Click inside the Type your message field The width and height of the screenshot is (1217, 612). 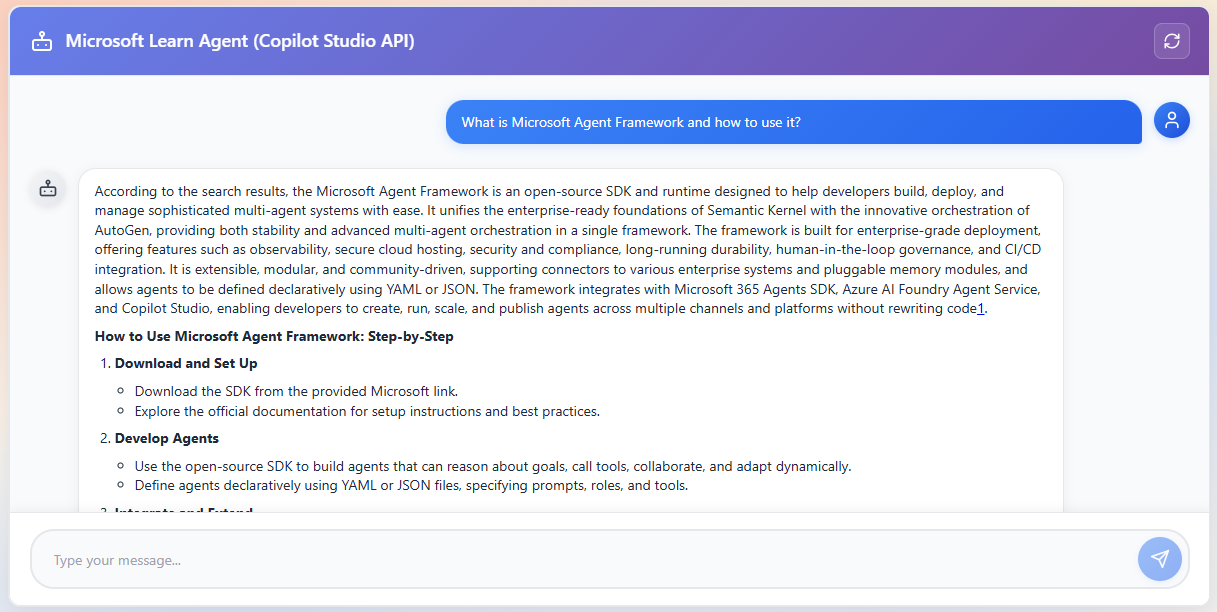400,559
